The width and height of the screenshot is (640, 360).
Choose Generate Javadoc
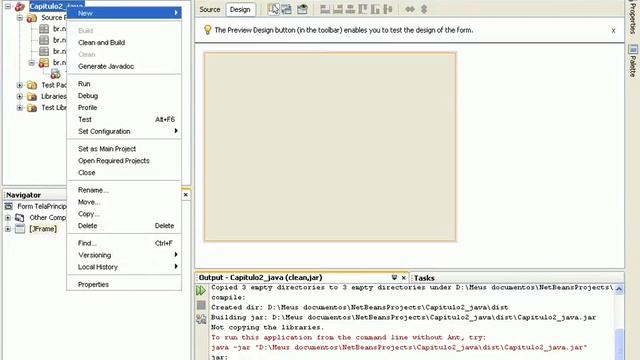tap(124, 66)
